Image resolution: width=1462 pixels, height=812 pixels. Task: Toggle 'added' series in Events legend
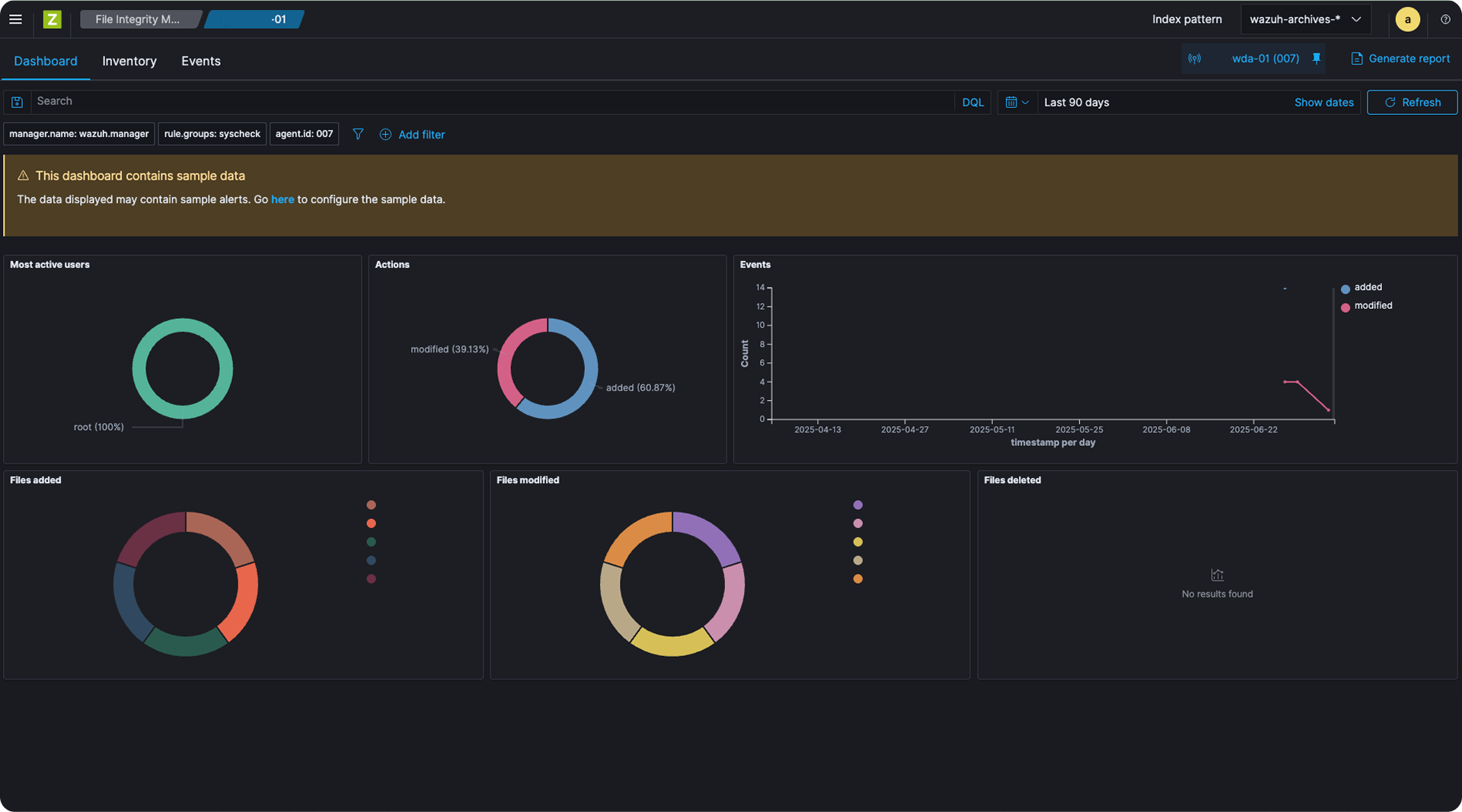[1361, 288]
